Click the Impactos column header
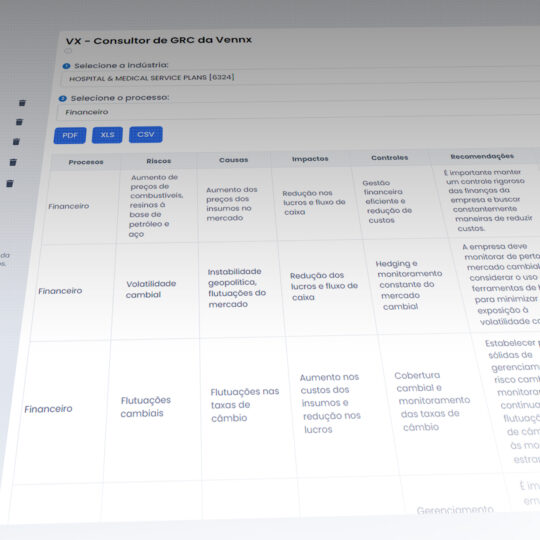 click(x=310, y=159)
